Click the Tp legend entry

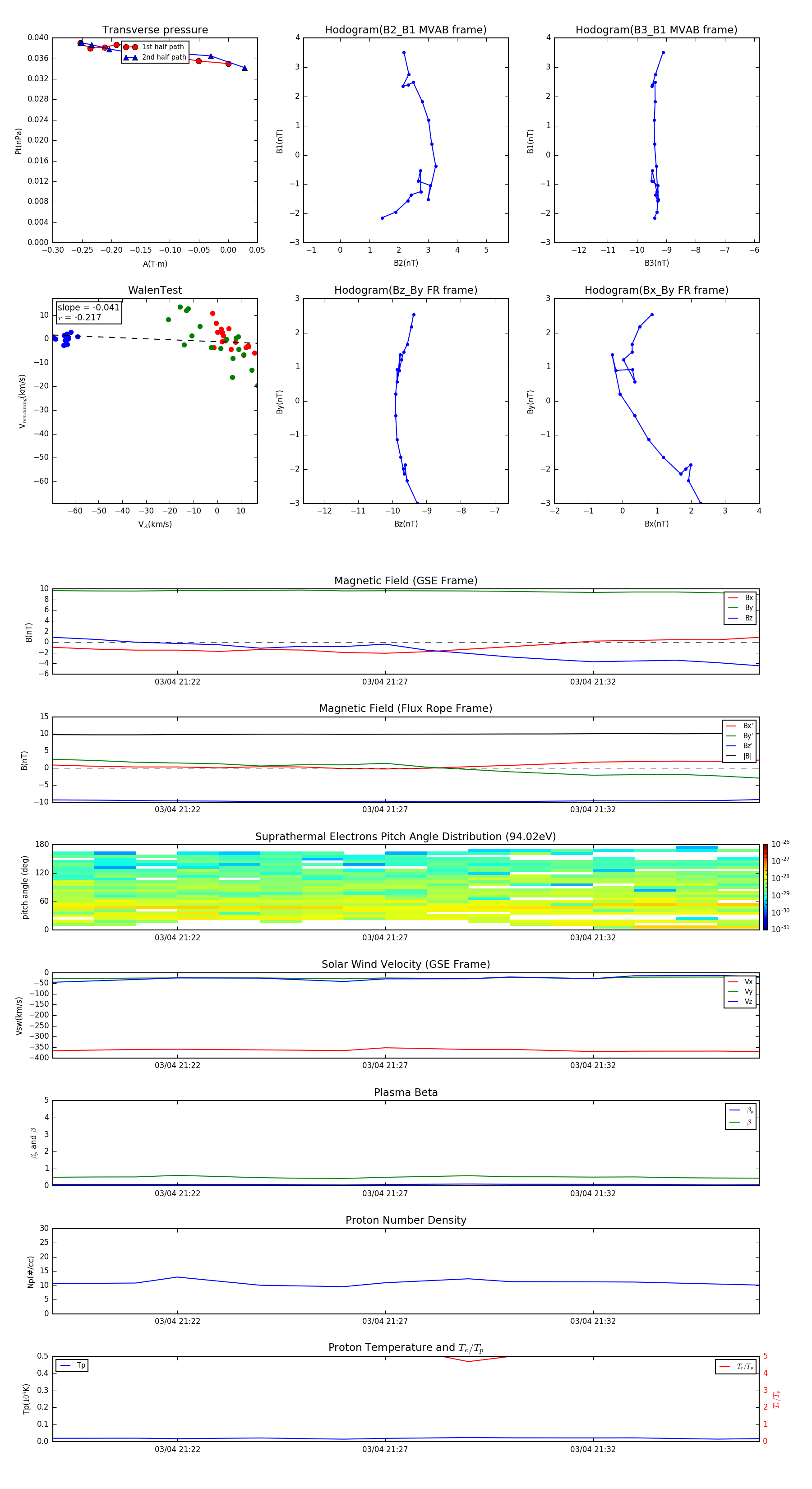coord(72,1365)
